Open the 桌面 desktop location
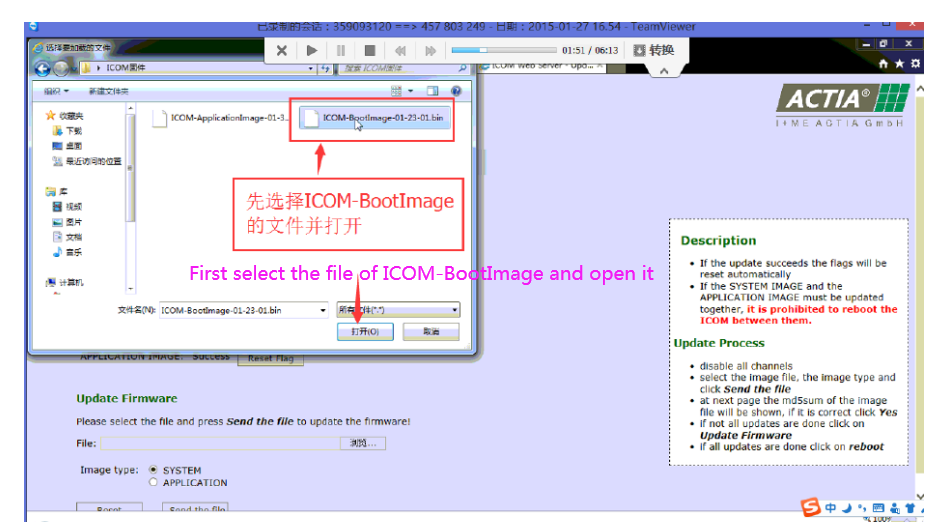The height and width of the screenshot is (522, 935). (67, 146)
